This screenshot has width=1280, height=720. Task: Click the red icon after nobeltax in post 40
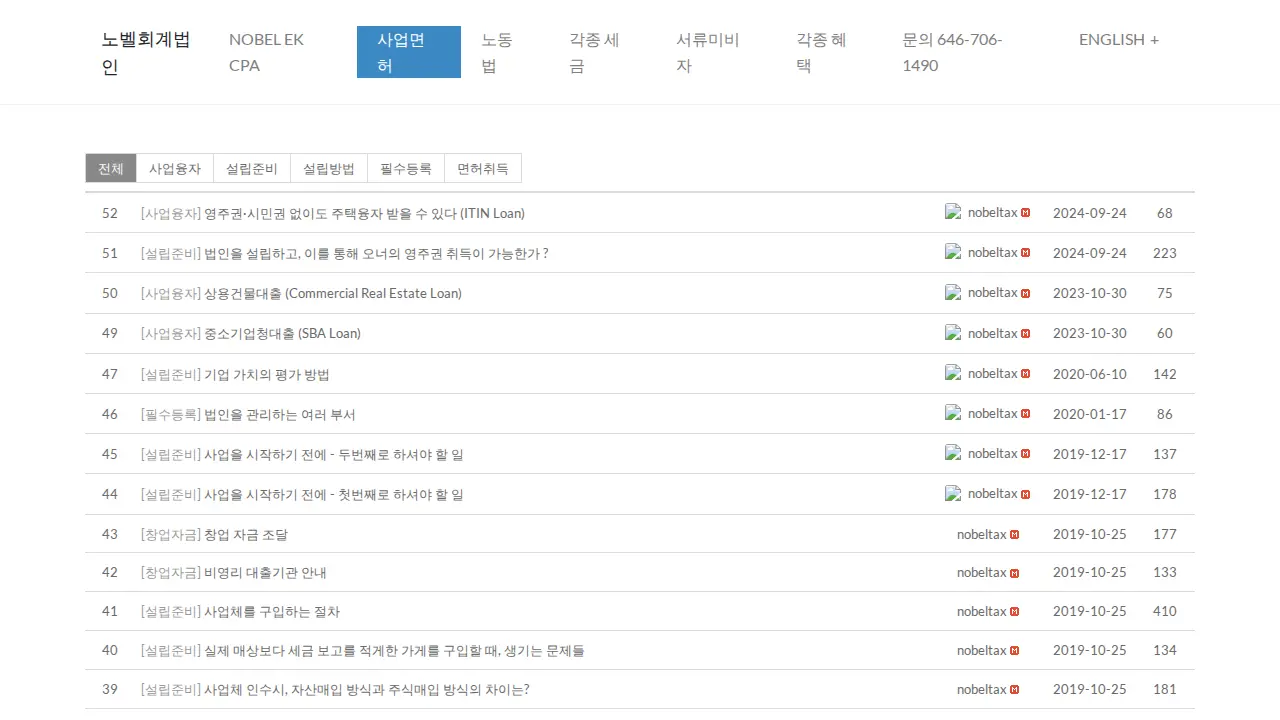click(1015, 651)
